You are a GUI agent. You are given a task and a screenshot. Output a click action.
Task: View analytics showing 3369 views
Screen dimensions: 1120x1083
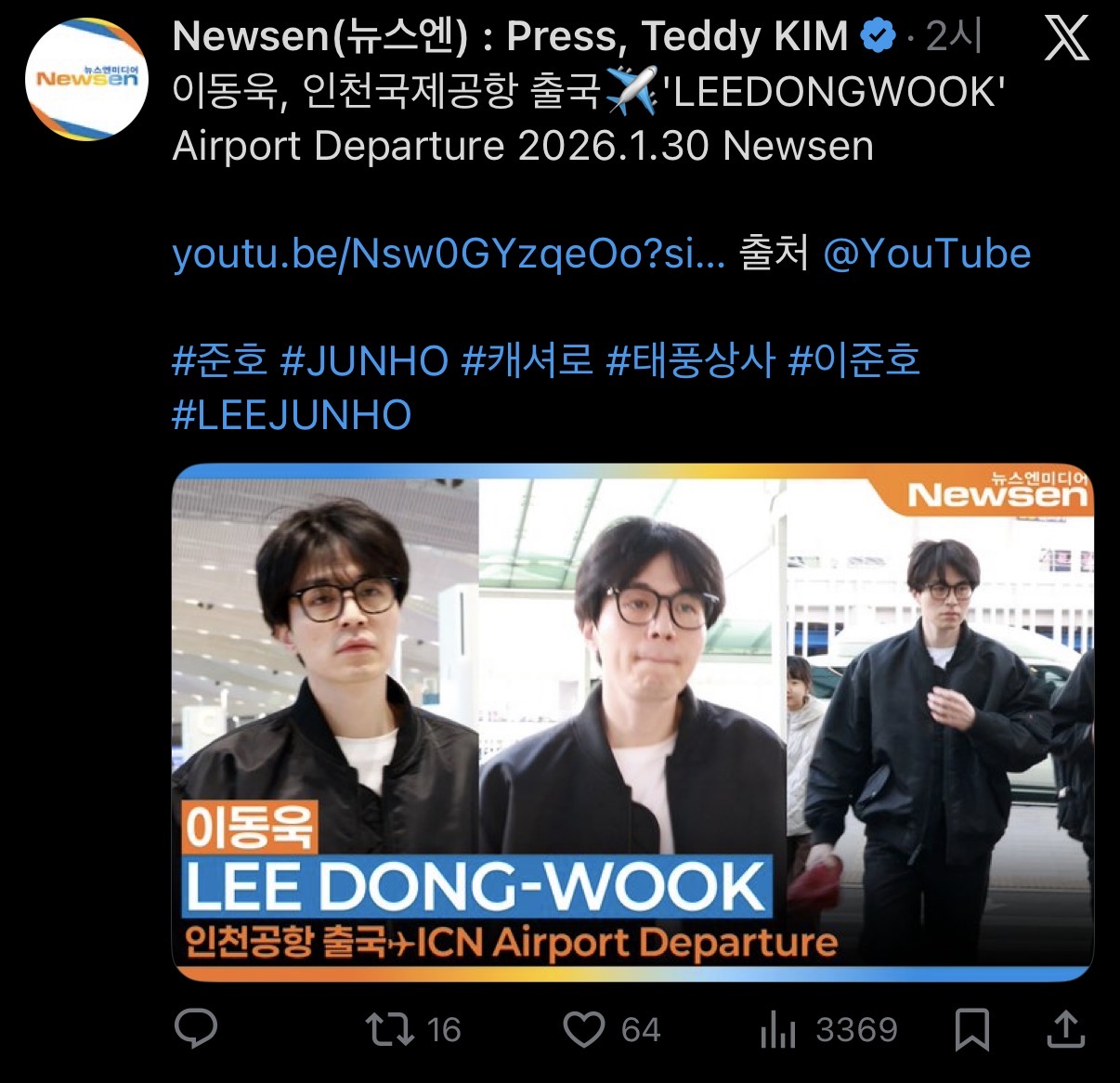click(828, 1029)
